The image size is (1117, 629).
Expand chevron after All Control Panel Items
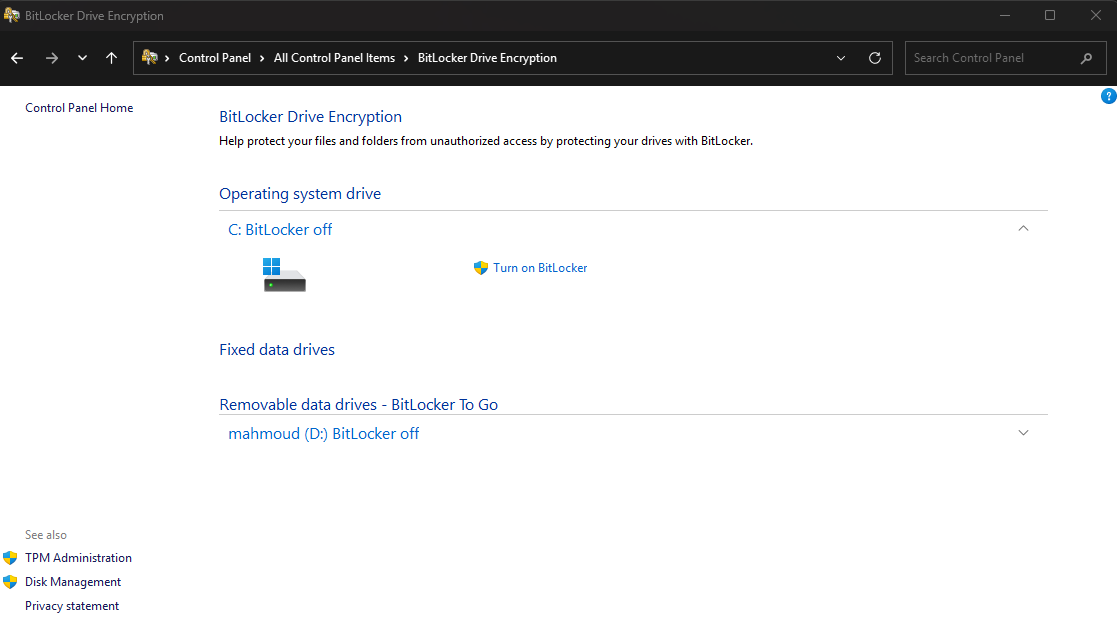(x=406, y=58)
